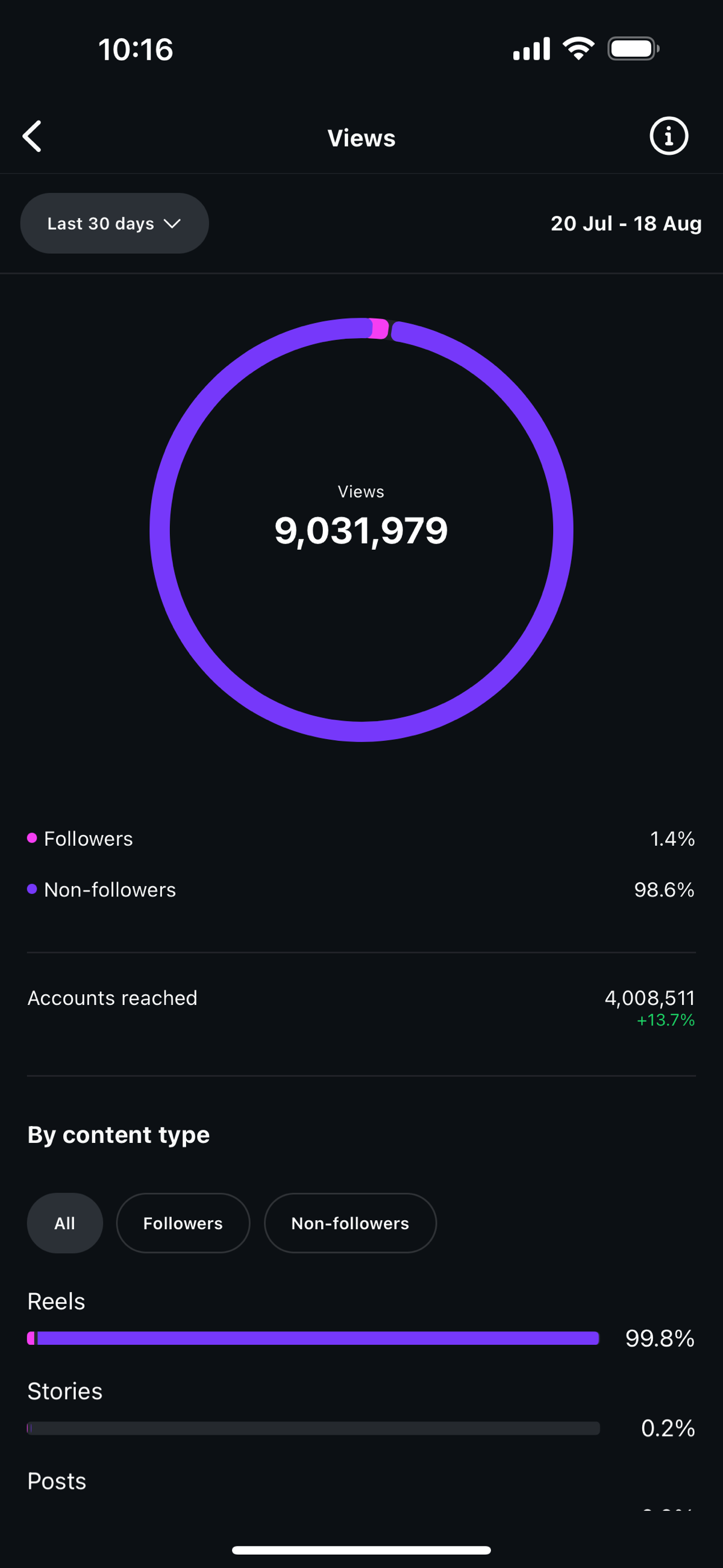Open the Last 30 days dropdown
Viewport: 723px width, 1568px height.
pyautogui.click(x=114, y=224)
